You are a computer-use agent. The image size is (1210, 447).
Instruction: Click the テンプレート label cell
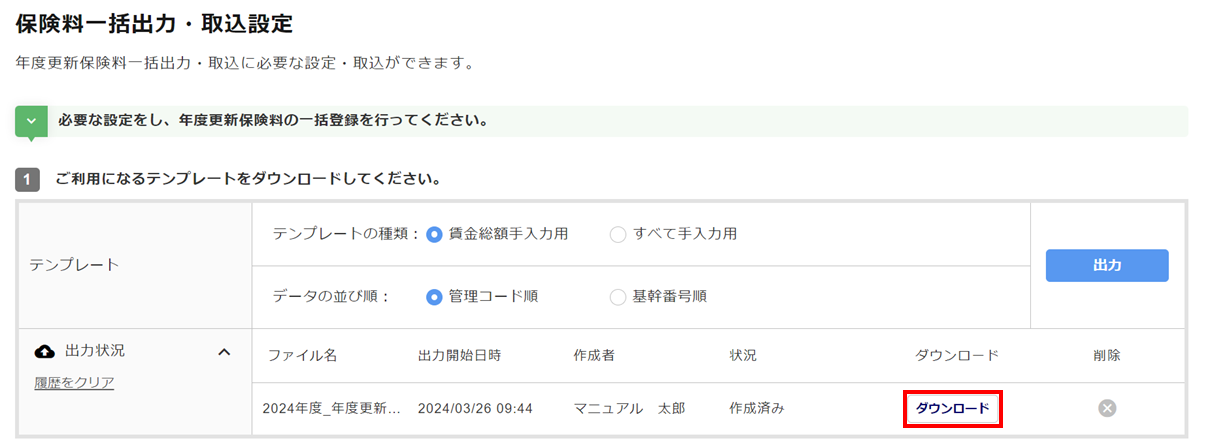point(74,265)
